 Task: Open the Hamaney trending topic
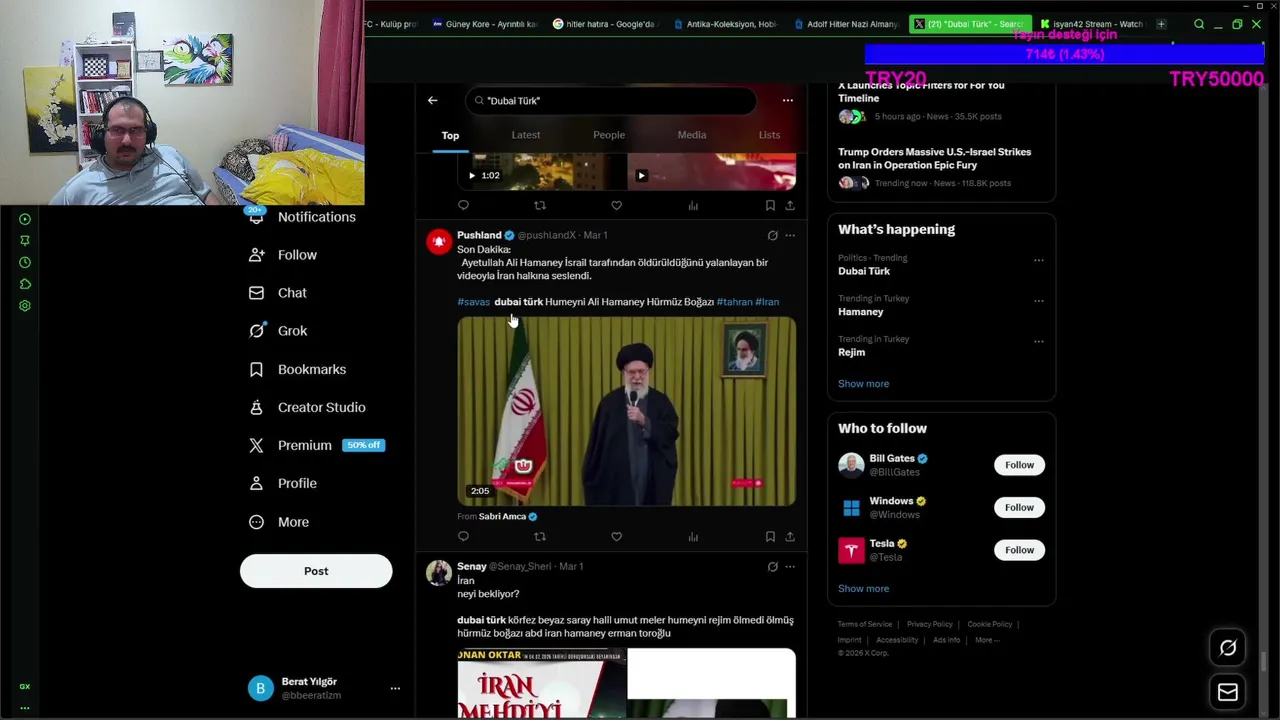[860, 312]
